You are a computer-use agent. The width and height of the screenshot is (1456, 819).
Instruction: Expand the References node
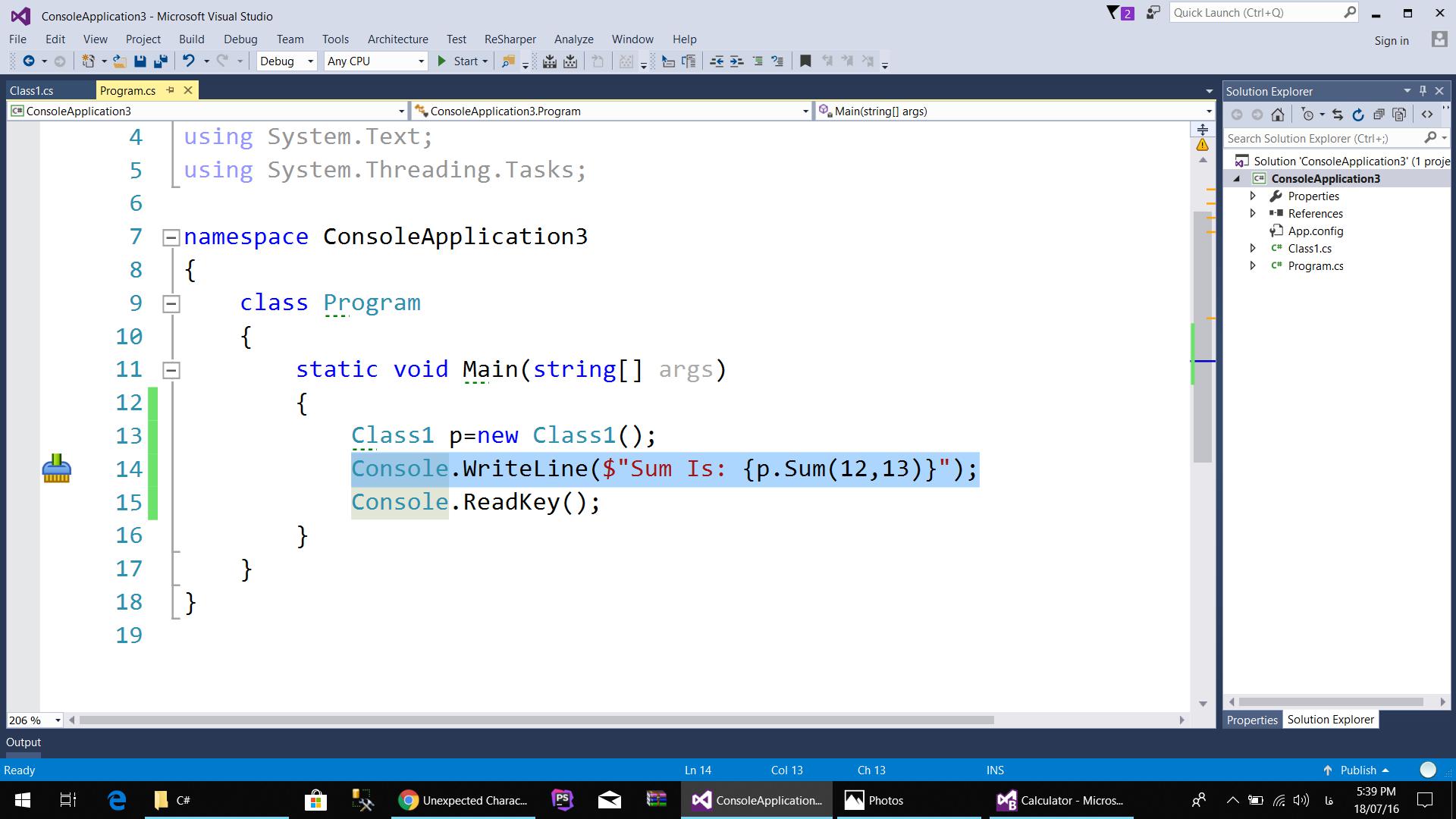click(1253, 214)
